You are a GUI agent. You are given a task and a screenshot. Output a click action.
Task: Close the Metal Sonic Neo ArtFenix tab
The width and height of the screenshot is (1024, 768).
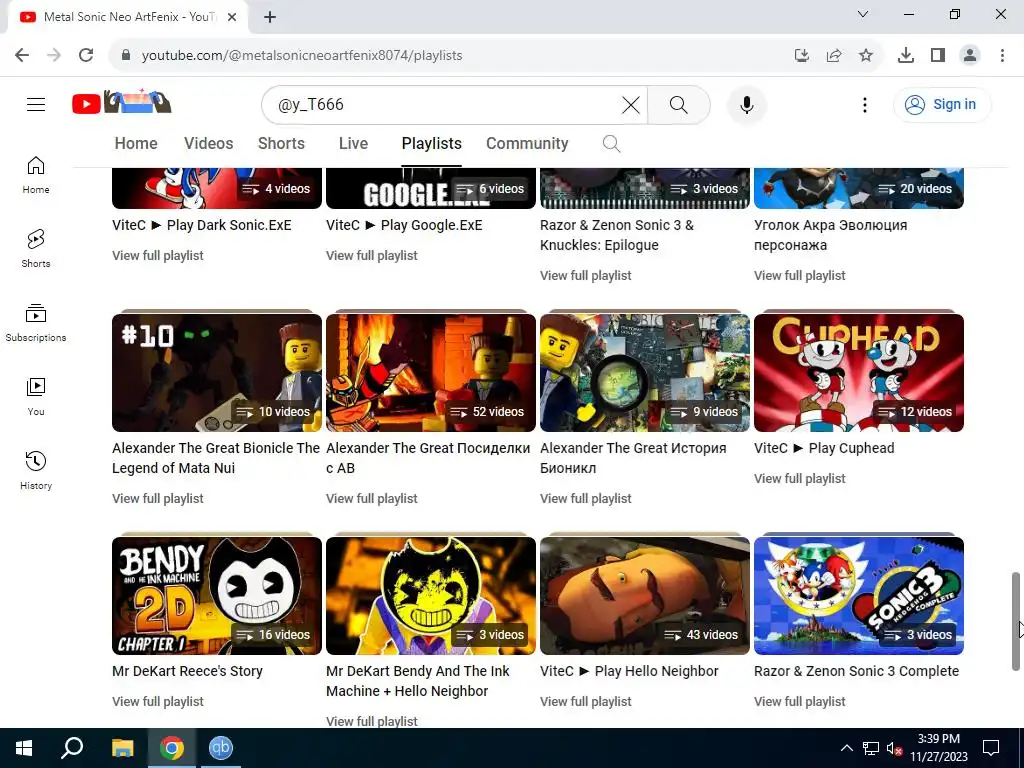tap(232, 17)
